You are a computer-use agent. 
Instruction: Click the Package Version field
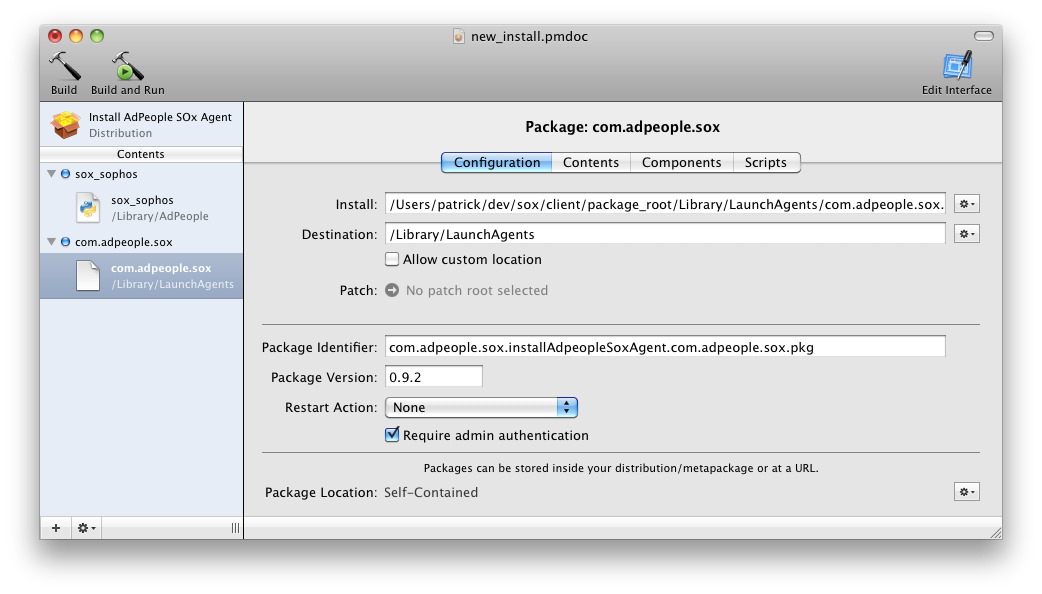pyautogui.click(x=433, y=377)
